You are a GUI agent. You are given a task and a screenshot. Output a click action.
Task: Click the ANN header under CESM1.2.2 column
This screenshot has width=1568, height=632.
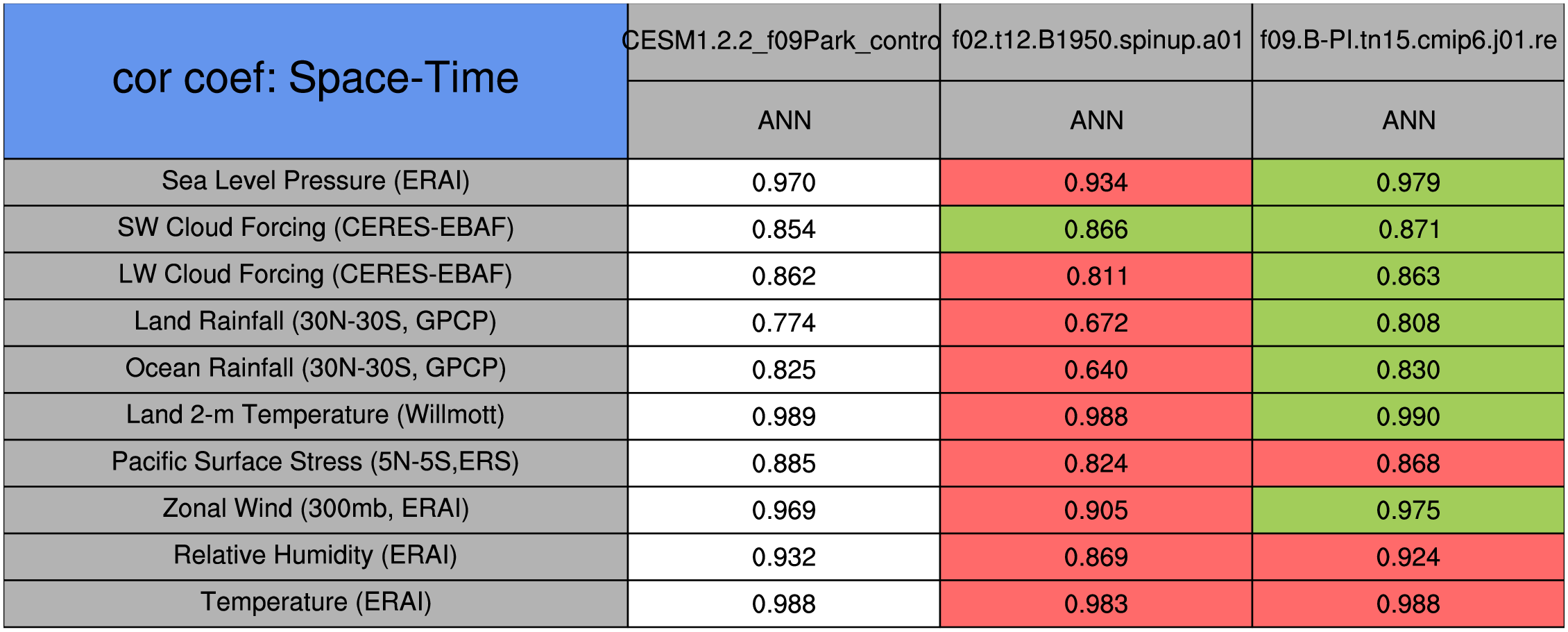[784, 120]
